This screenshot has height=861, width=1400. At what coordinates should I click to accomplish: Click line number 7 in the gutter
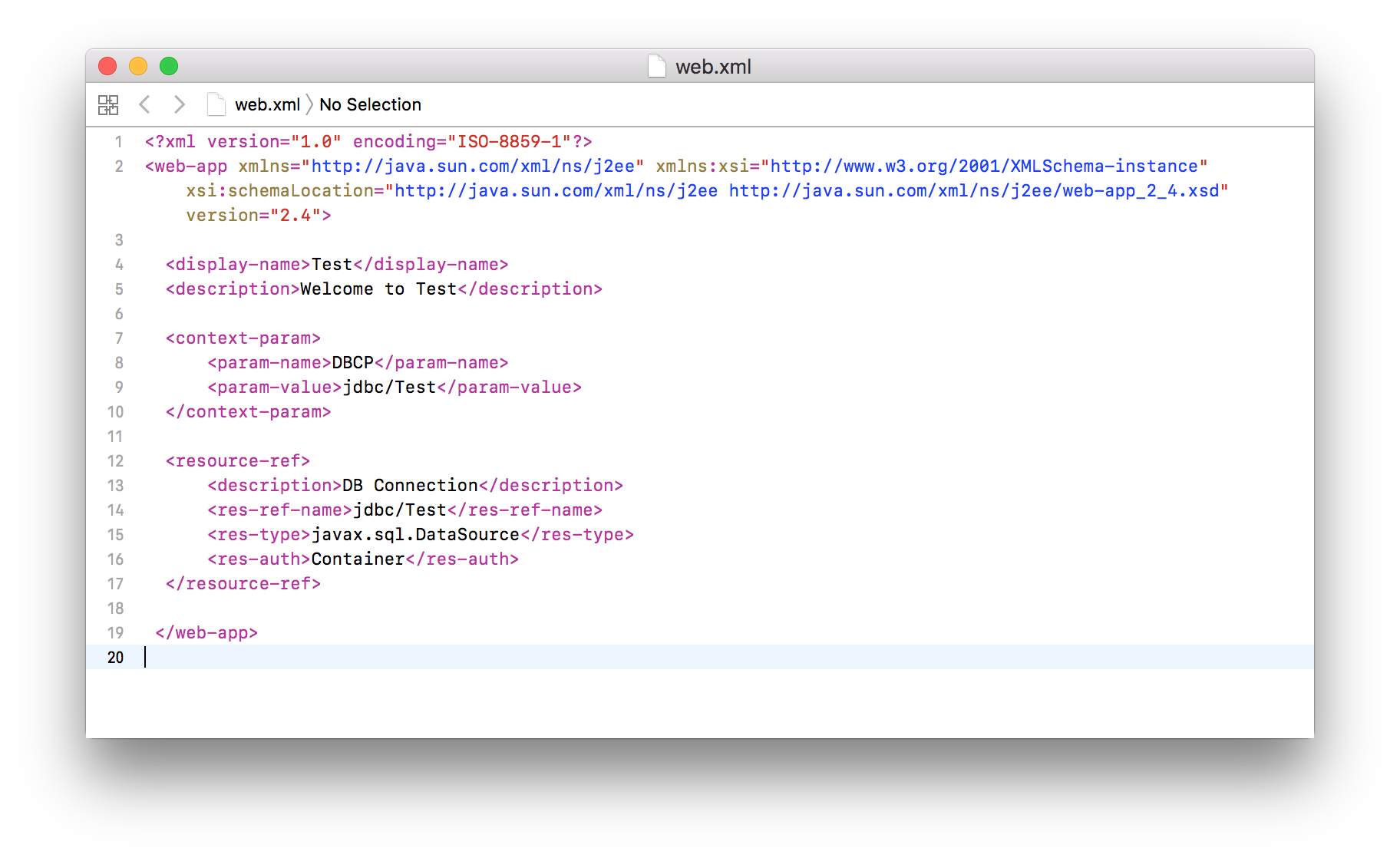119,338
